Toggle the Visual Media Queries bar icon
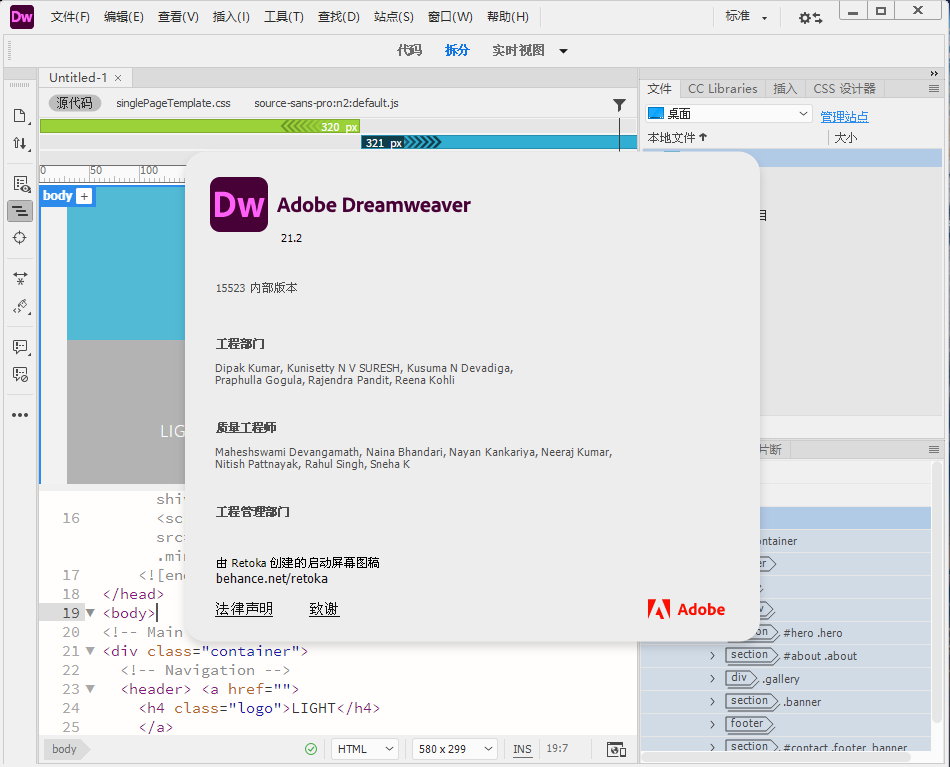The width and height of the screenshot is (950, 767). (20, 211)
